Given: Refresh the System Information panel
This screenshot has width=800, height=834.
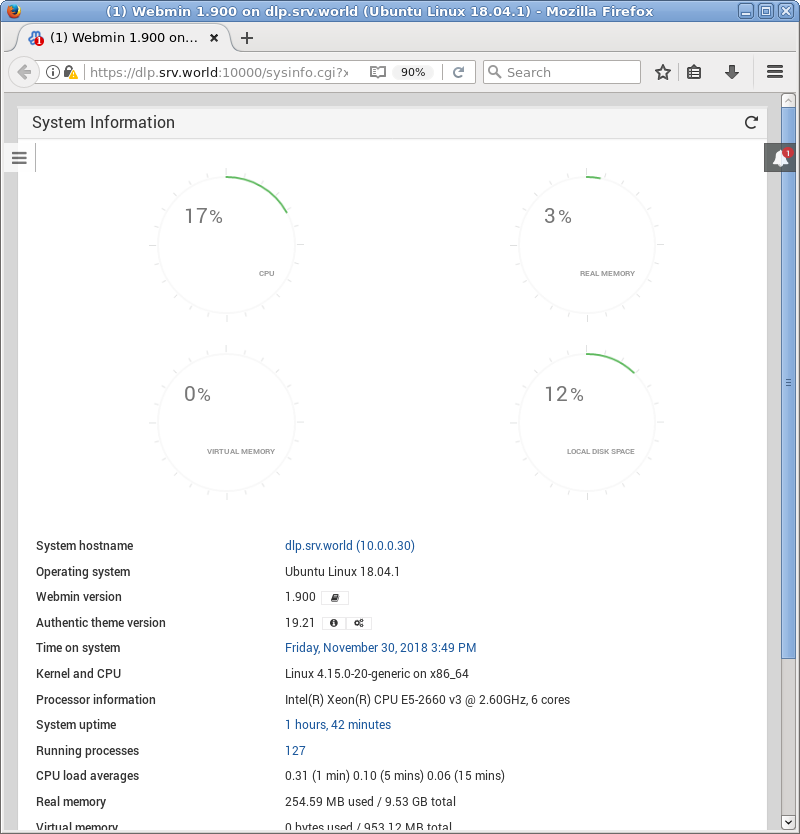Looking at the screenshot, I should coord(751,122).
